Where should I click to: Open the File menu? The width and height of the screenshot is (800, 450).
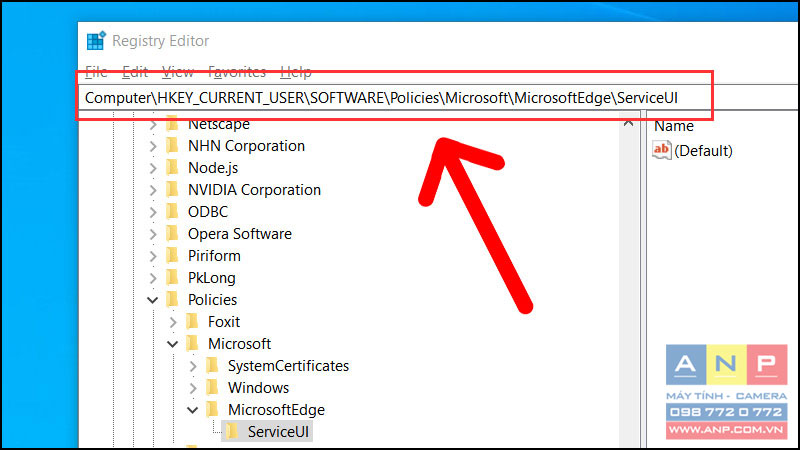coord(96,72)
